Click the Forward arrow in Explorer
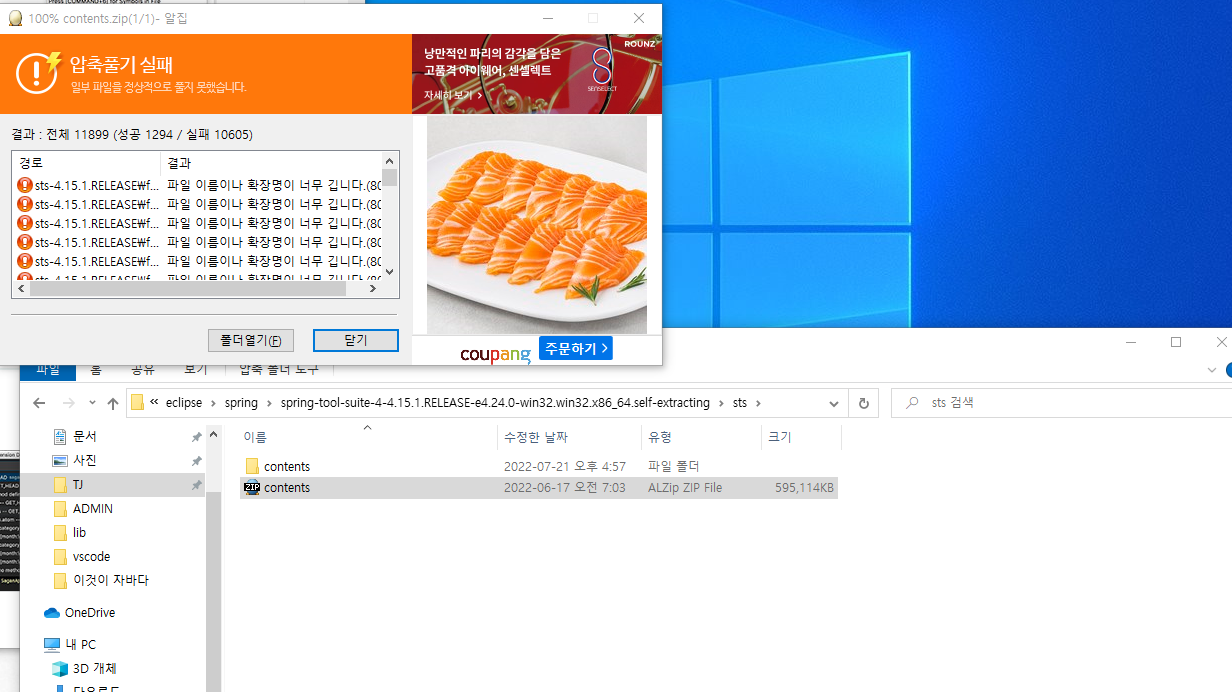Image resolution: width=1232 pixels, height=692 pixels. click(x=68, y=403)
